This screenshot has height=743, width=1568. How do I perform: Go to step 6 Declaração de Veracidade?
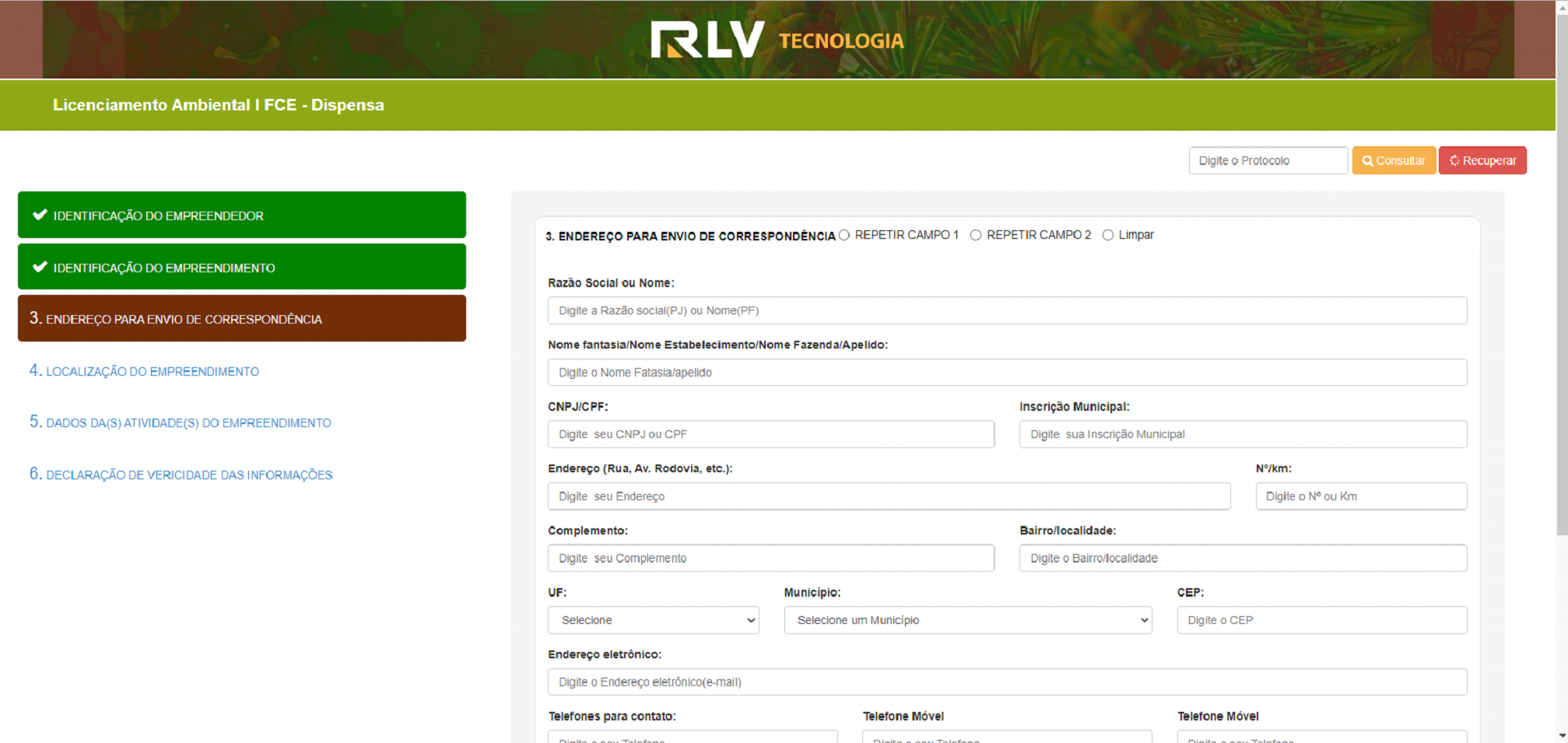(x=181, y=475)
